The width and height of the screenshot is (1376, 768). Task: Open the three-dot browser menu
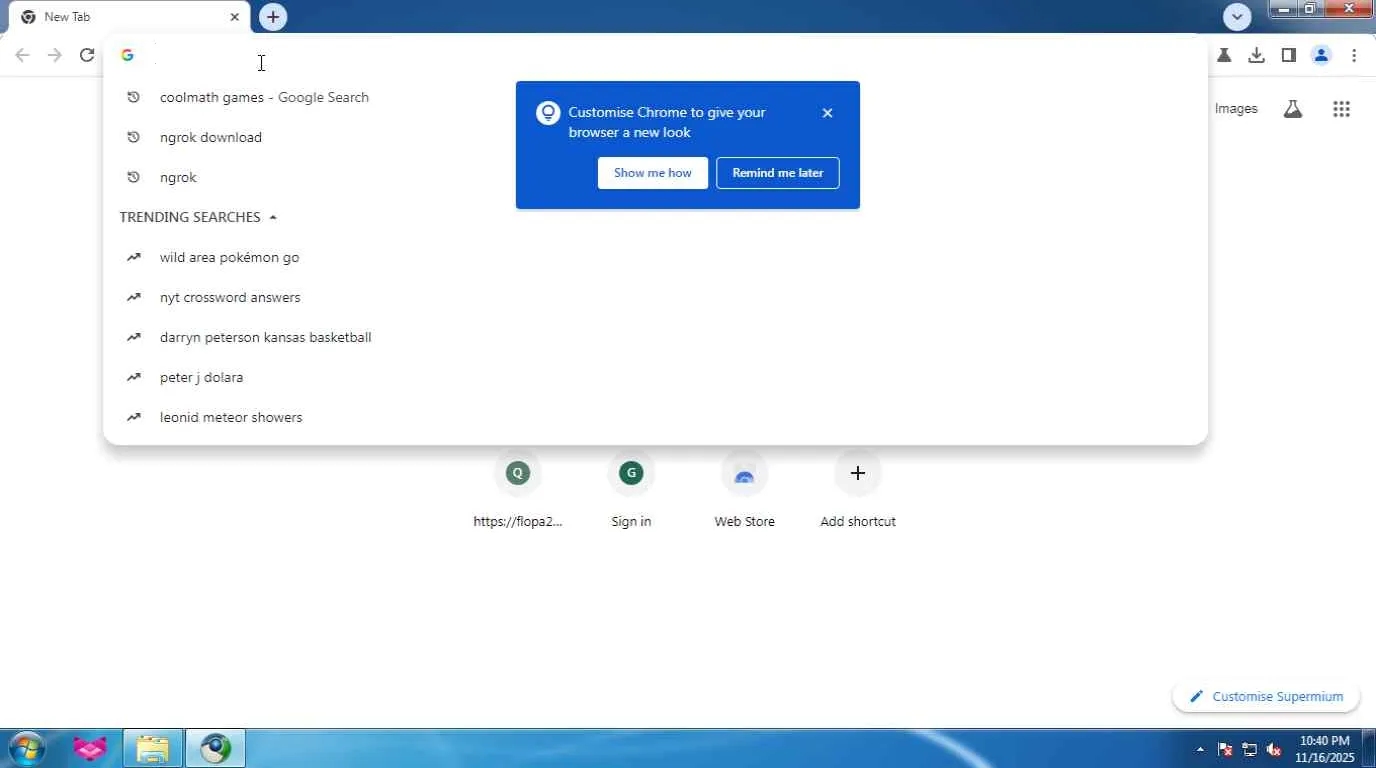pyautogui.click(x=1354, y=56)
